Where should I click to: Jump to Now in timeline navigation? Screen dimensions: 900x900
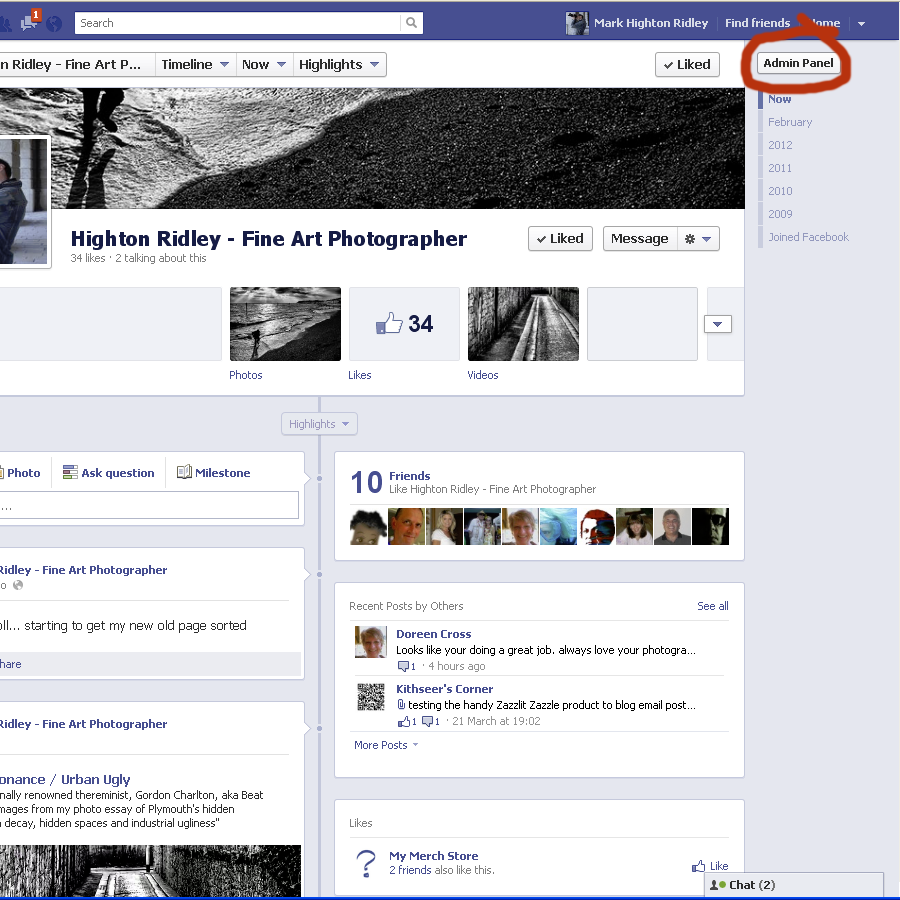point(779,99)
